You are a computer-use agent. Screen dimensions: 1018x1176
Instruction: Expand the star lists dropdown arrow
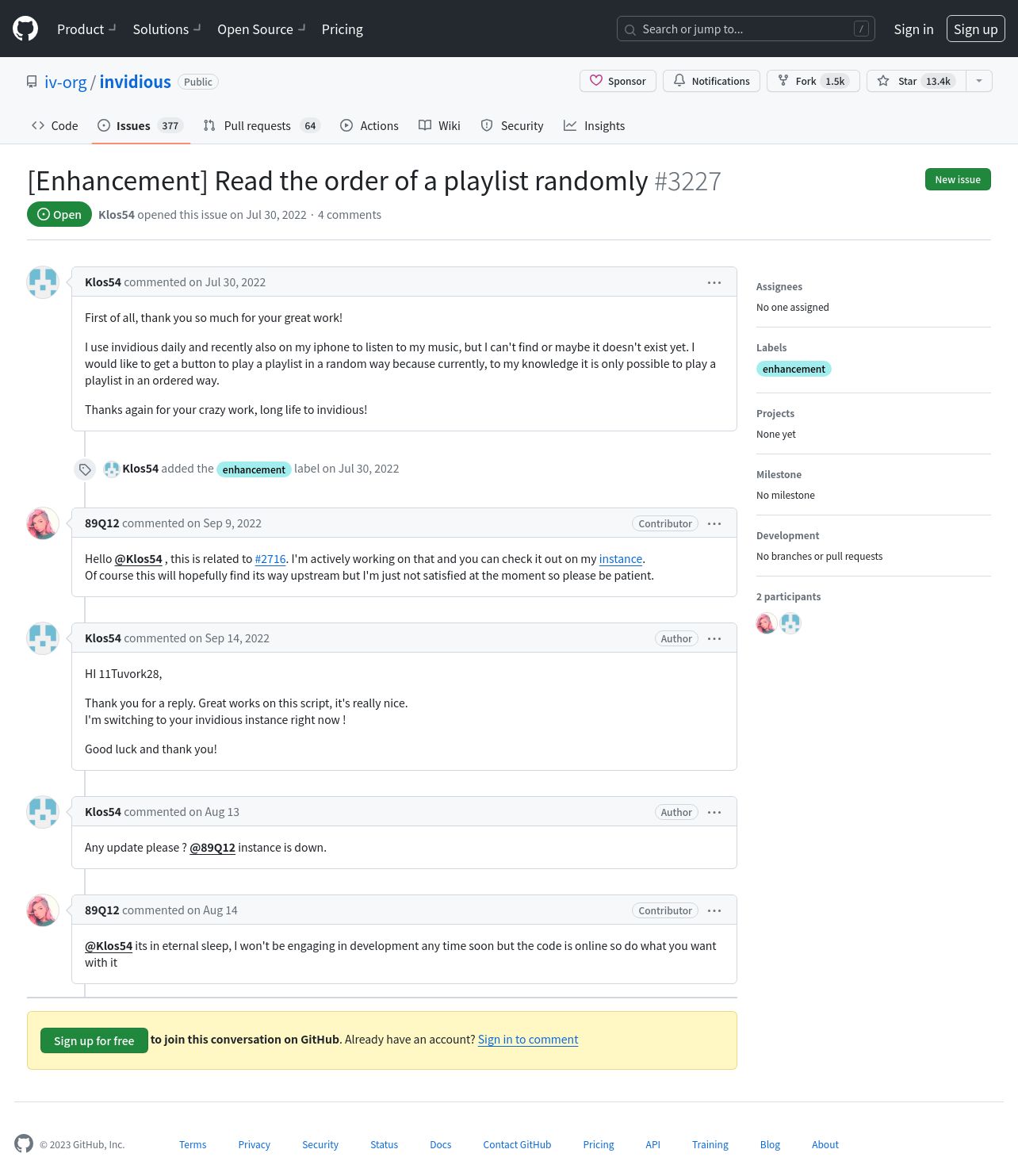coord(979,81)
